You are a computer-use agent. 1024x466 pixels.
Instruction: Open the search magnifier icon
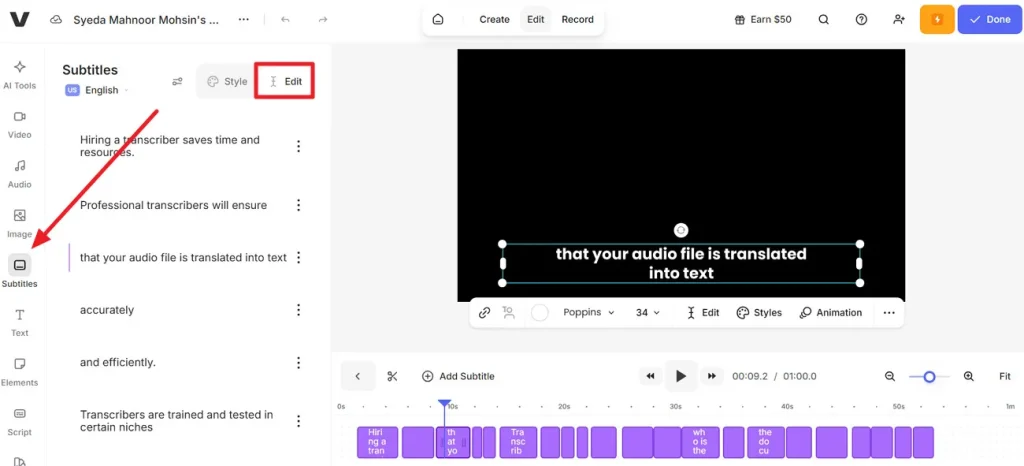pos(824,20)
